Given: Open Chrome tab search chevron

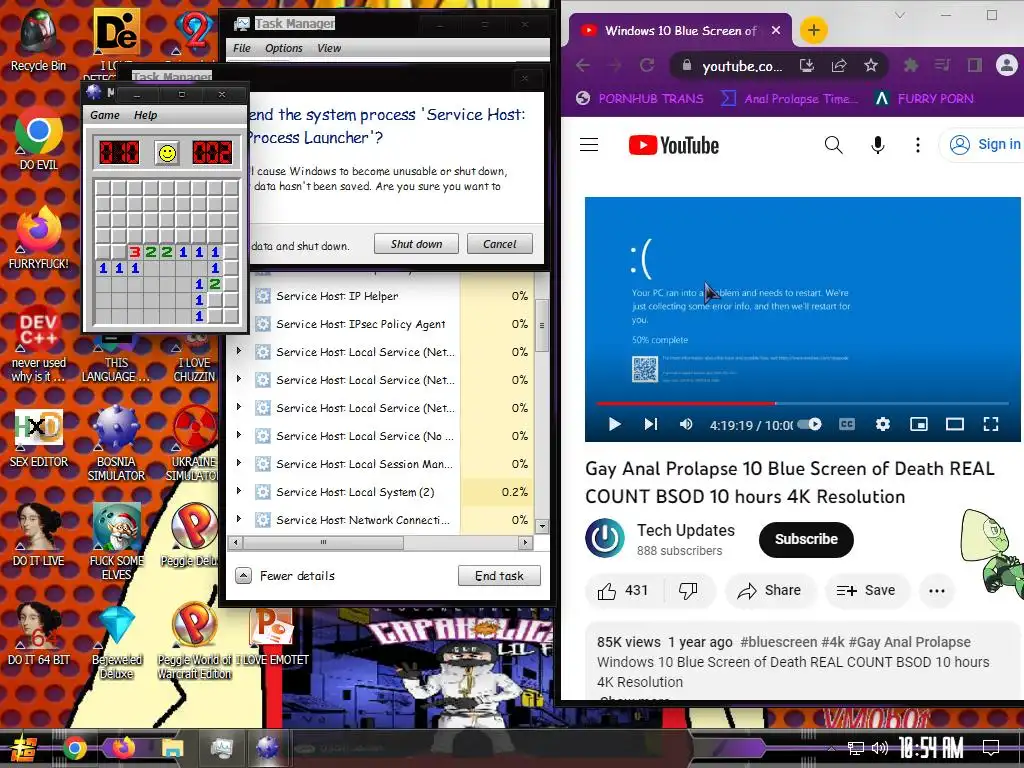Looking at the screenshot, I should coord(900,14).
